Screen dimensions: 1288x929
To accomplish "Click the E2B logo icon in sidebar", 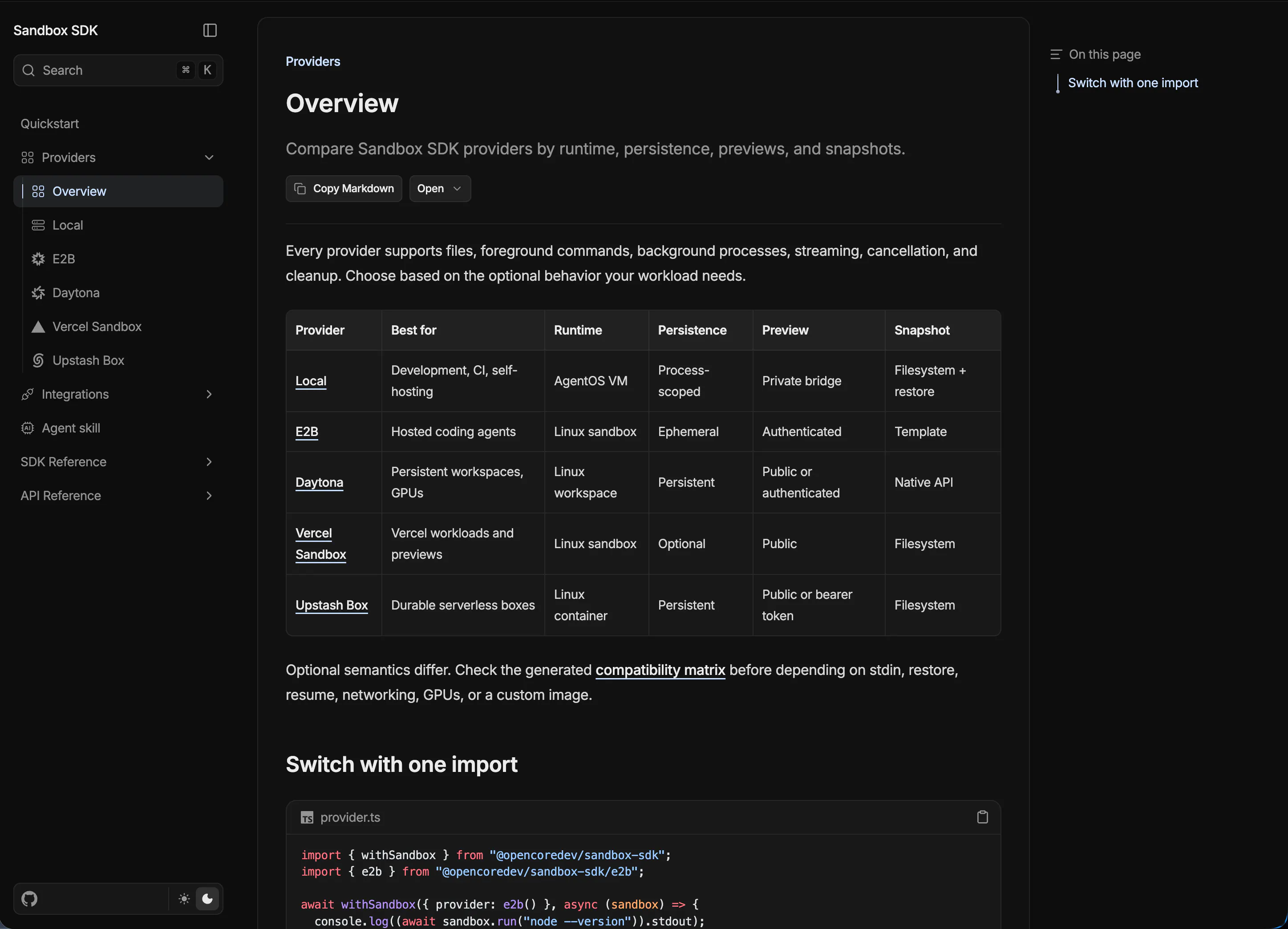I will point(38,259).
